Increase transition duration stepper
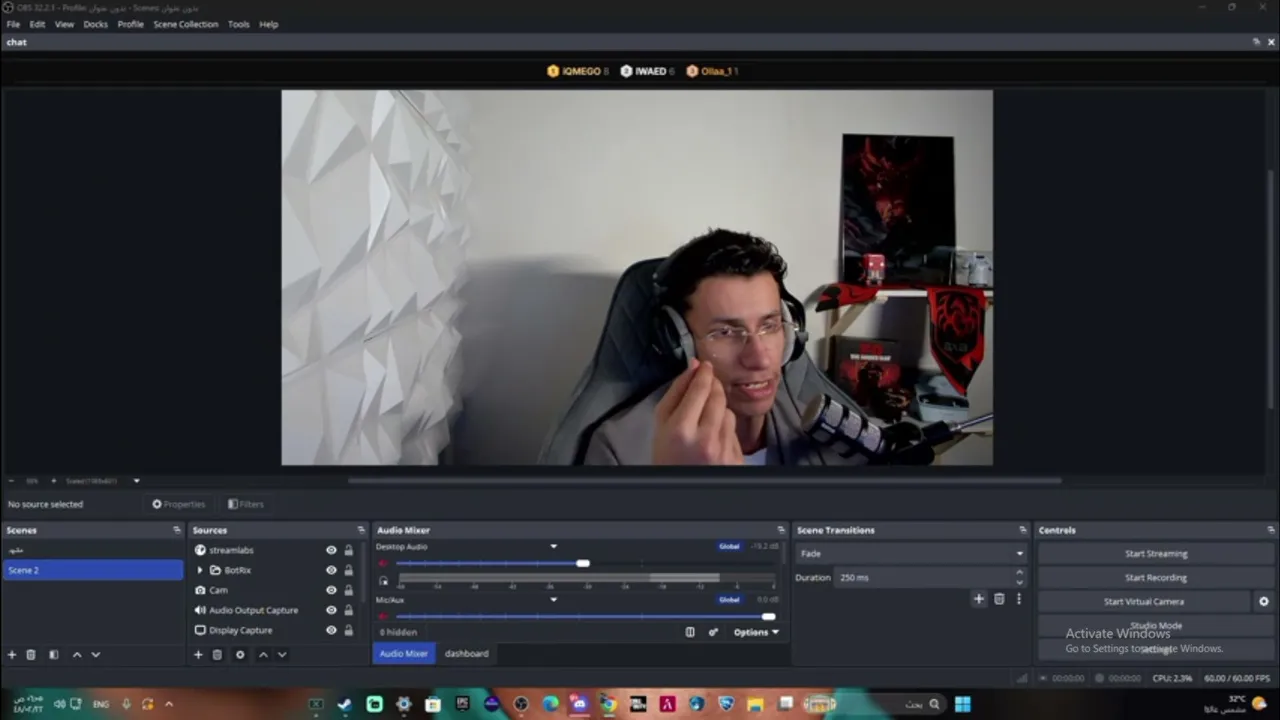This screenshot has width=1280, height=720. pyautogui.click(x=1019, y=573)
